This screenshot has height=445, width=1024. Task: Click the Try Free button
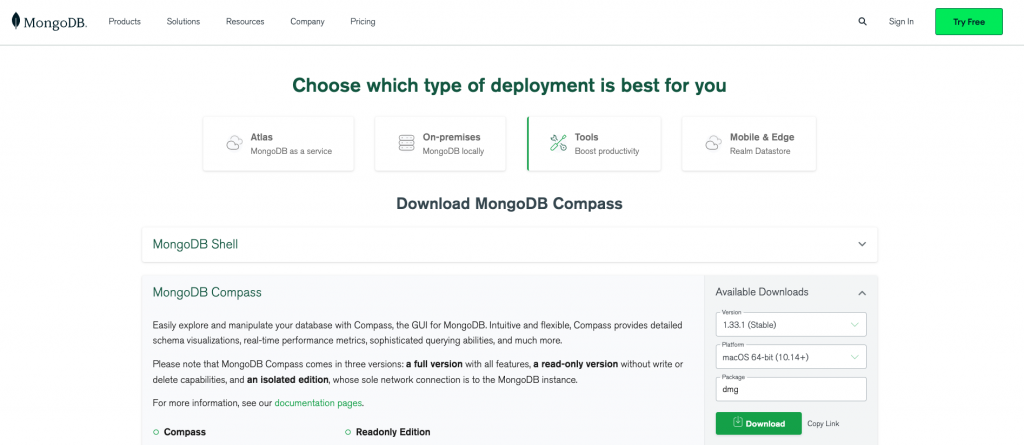968,22
